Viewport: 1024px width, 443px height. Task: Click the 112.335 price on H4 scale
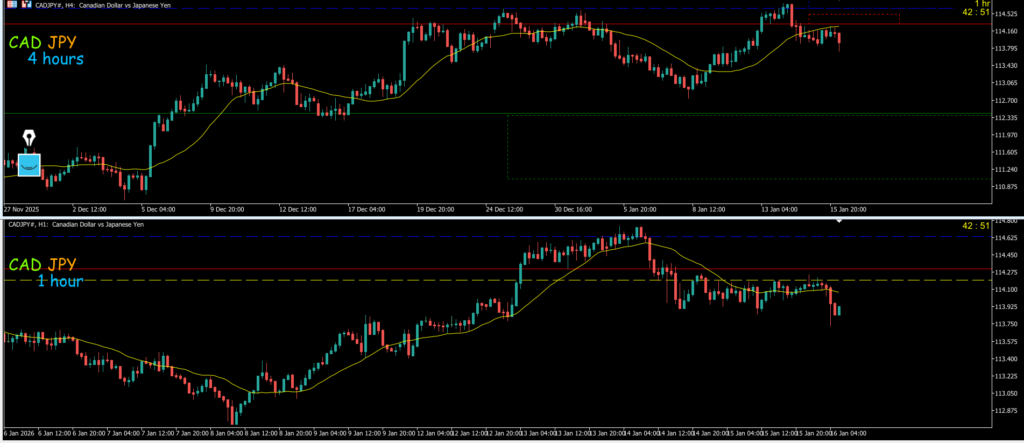point(1002,118)
